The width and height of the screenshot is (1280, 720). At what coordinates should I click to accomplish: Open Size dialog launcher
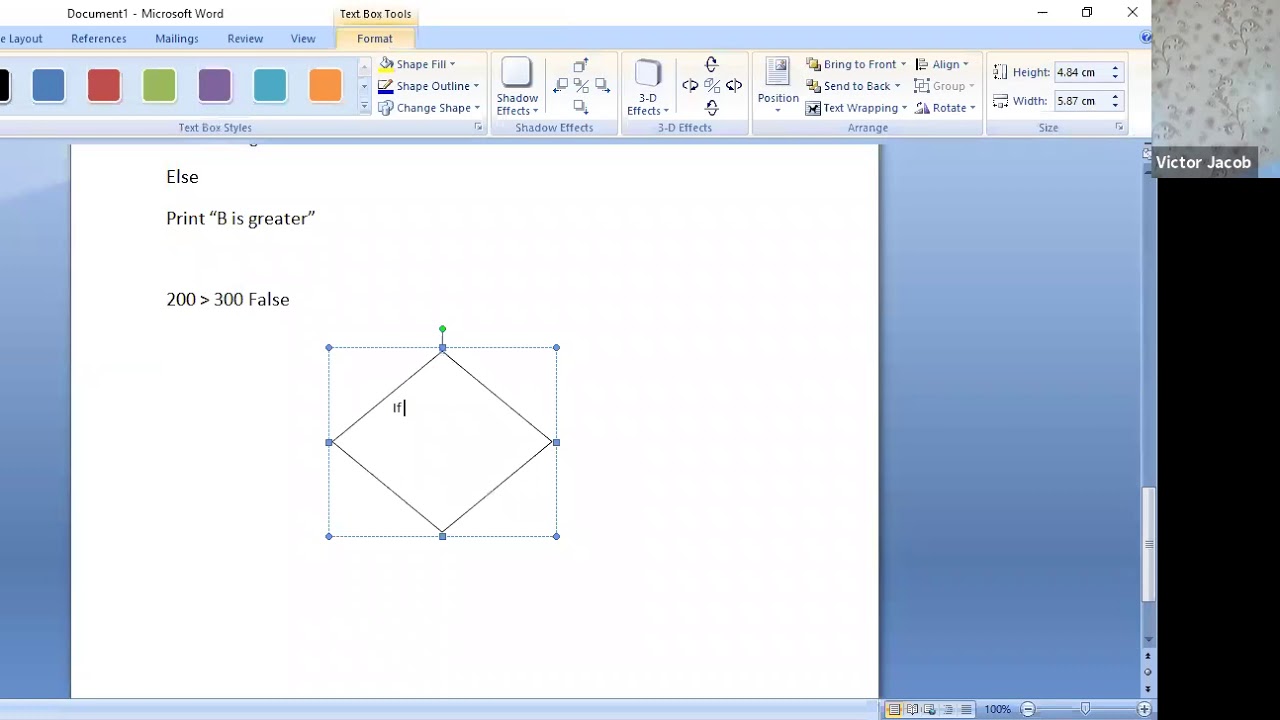(1119, 127)
